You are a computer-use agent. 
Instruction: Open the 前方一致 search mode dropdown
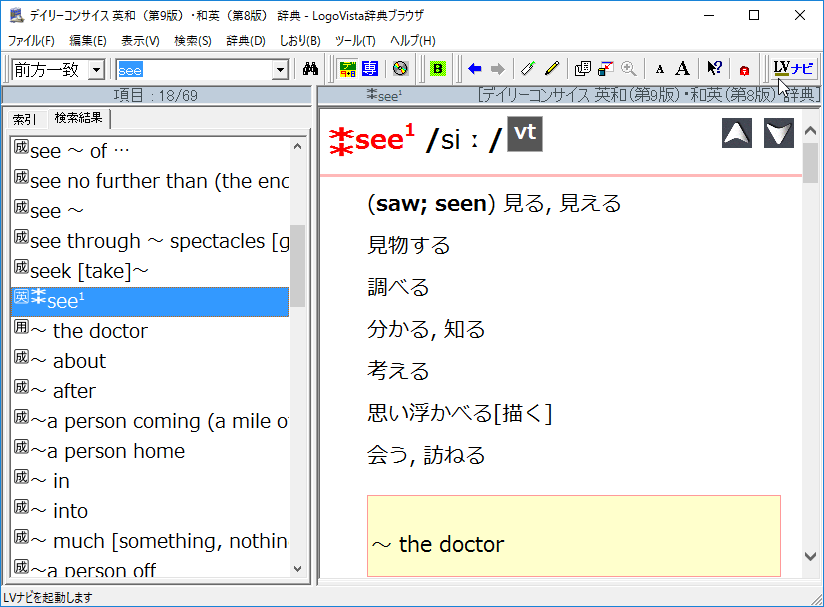[96, 69]
